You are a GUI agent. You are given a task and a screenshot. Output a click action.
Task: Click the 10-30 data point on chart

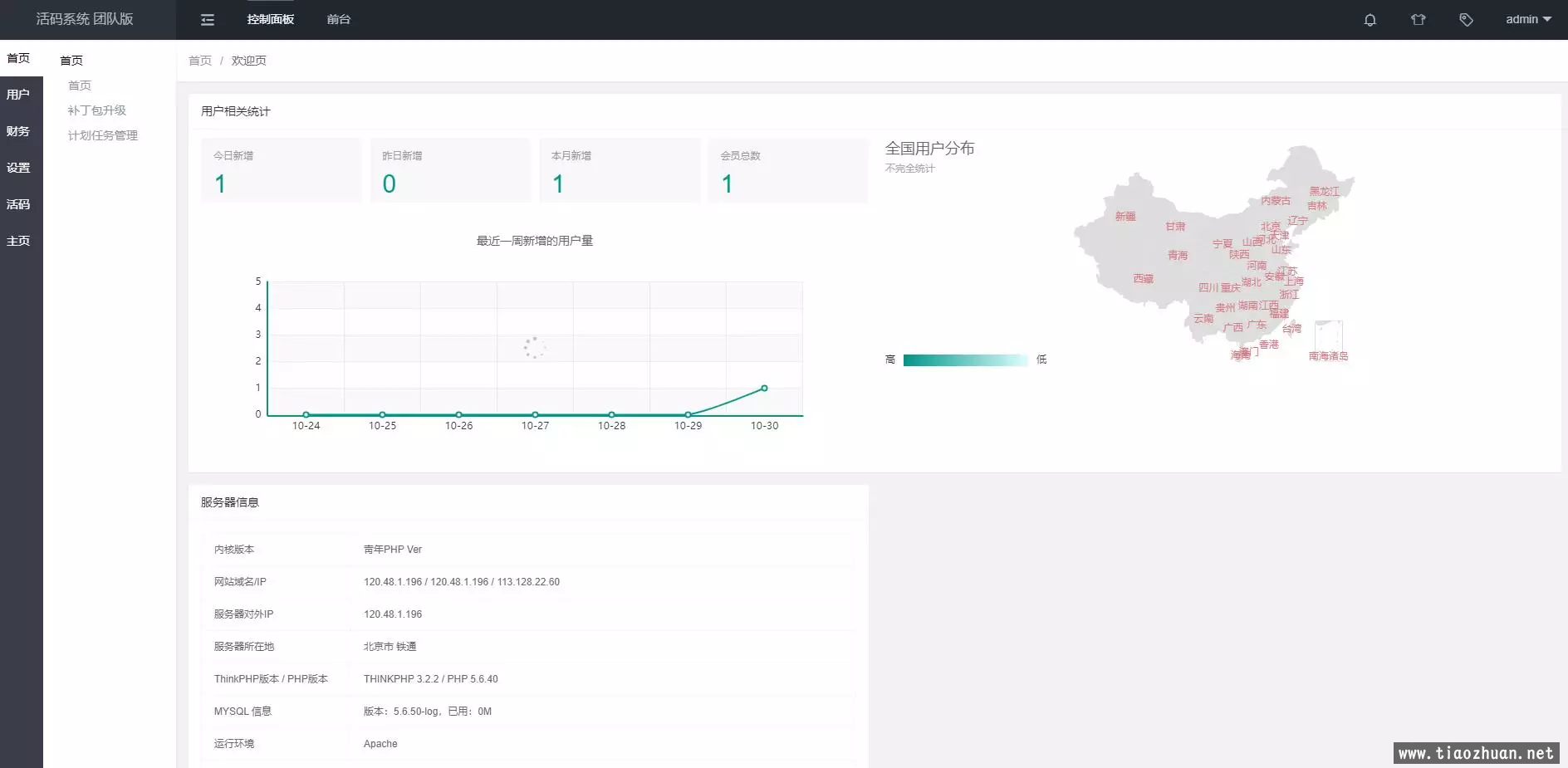point(764,389)
